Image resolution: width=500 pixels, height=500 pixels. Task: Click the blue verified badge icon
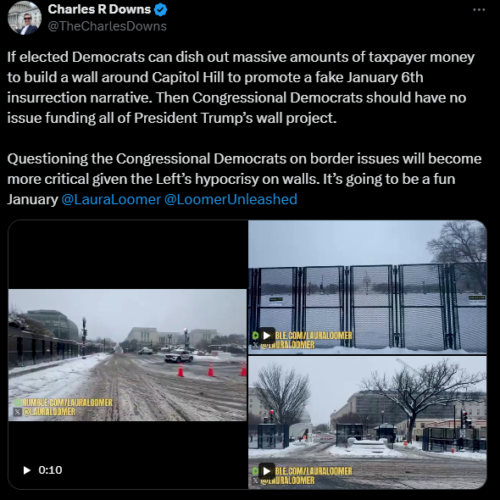click(160, 10)
